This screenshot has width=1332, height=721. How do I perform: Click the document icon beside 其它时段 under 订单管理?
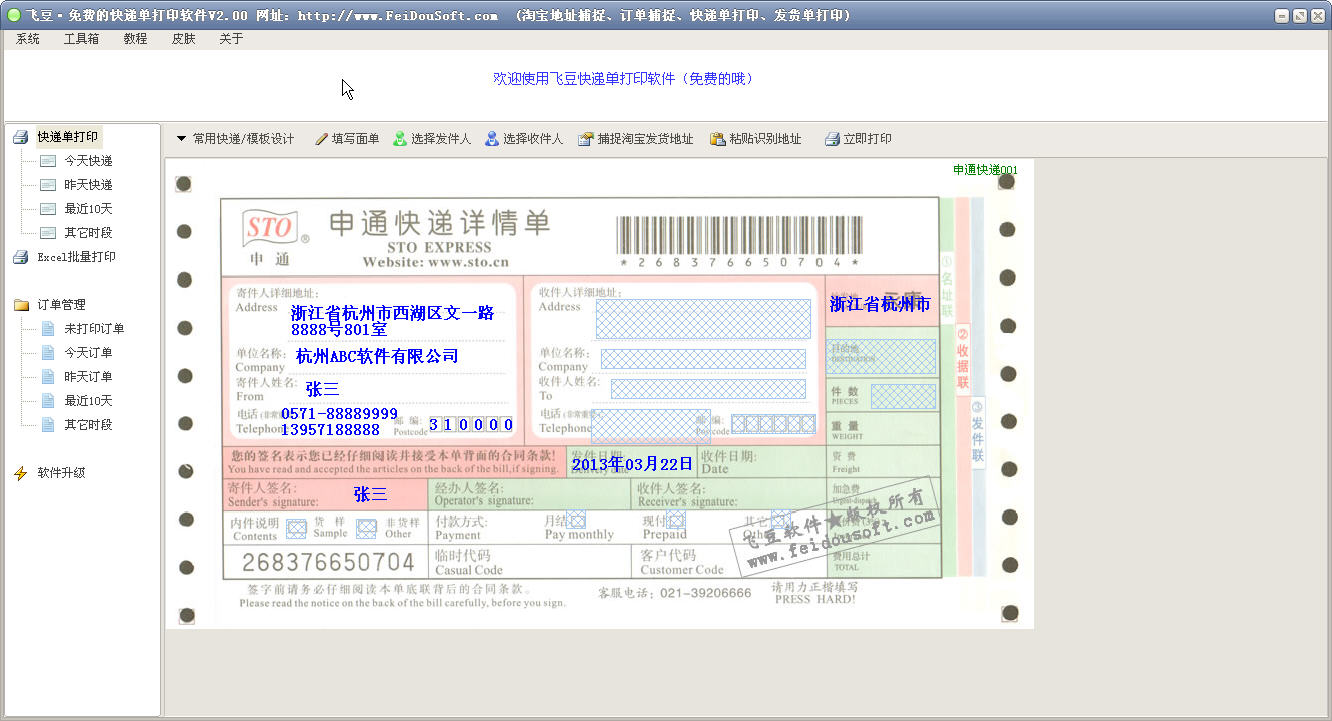point(48,425)
